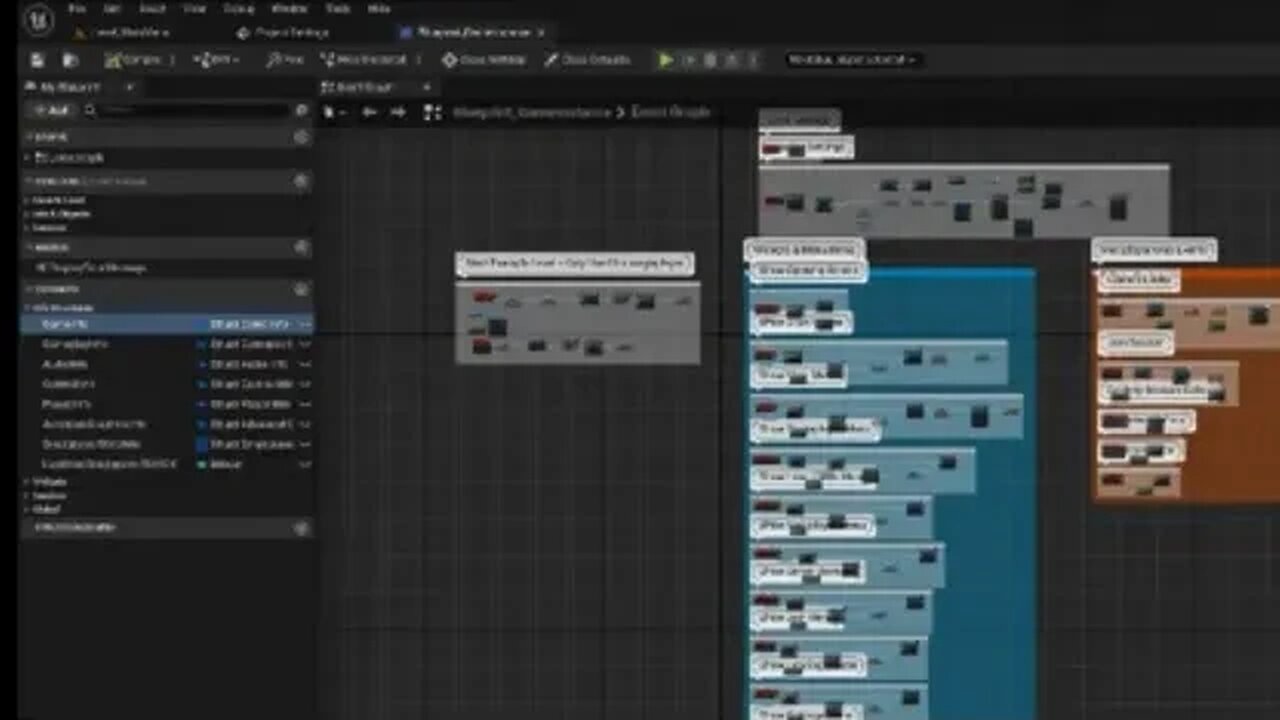Screen dimensions: 1280x720
Task: Select the Next Example Level comment title
Action: 575,264
